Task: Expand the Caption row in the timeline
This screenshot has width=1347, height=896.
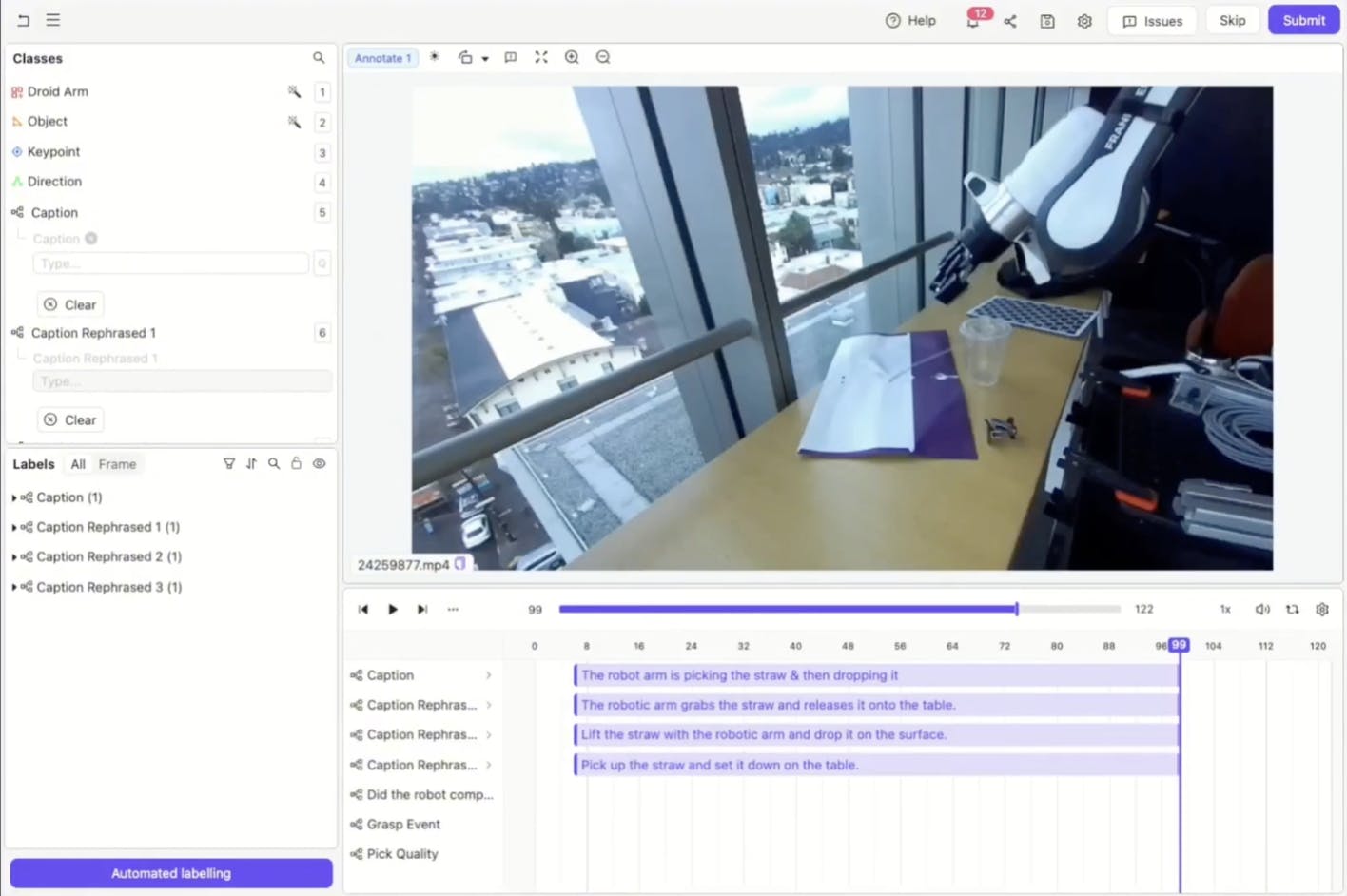Action: click(488, 674)
